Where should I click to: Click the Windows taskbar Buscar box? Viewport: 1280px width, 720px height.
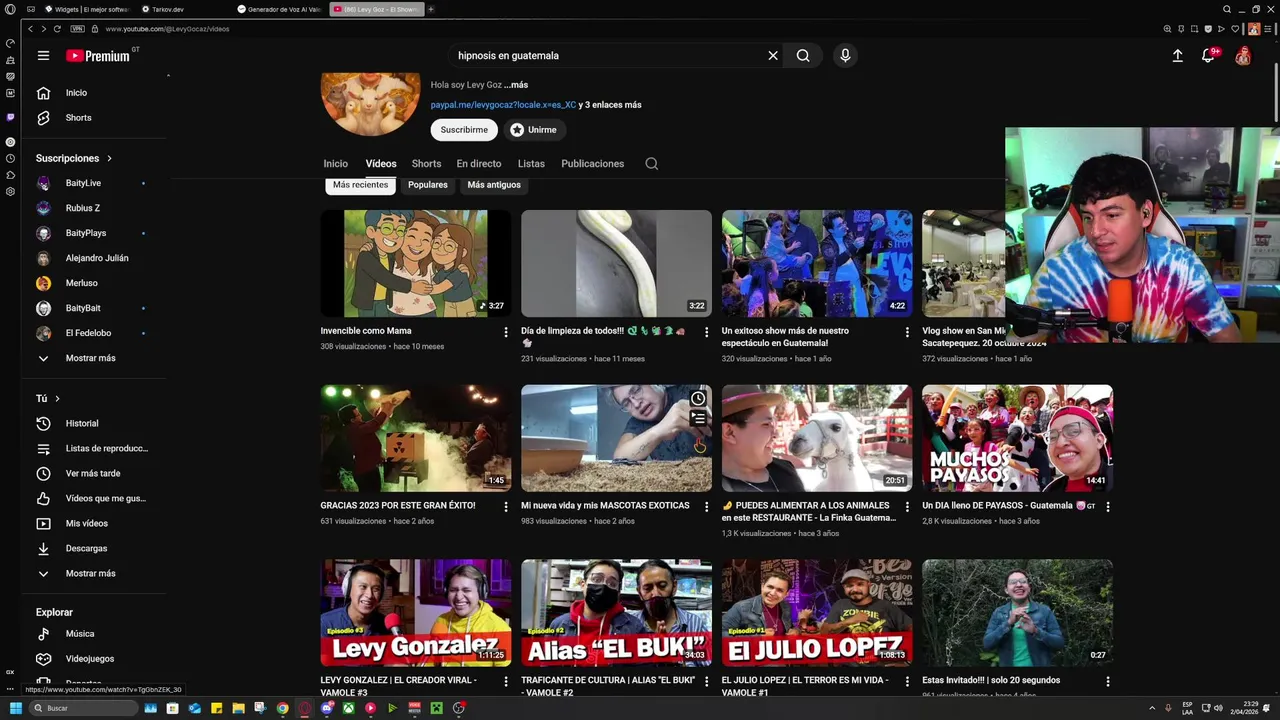coord(82,708)
